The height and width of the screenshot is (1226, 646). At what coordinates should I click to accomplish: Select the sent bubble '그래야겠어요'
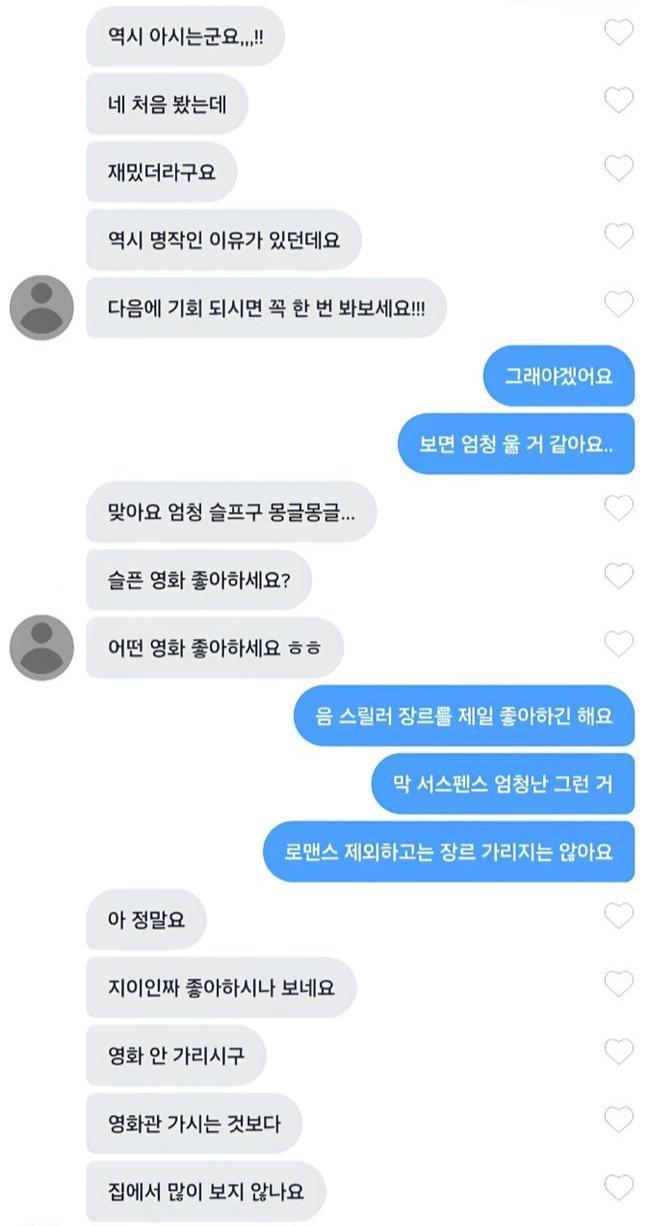coord(557,376)
